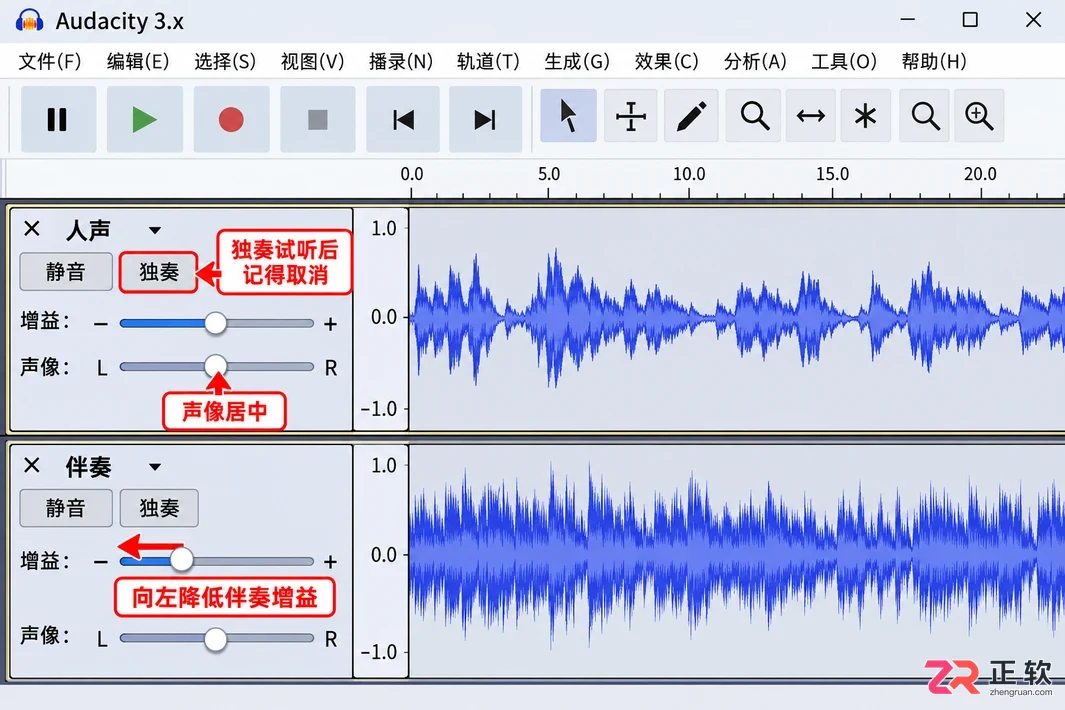This screenshot has width=1065, height=710.
Task: Mute the 伴奏 track via 静音
Action: [x=66, y=508]
